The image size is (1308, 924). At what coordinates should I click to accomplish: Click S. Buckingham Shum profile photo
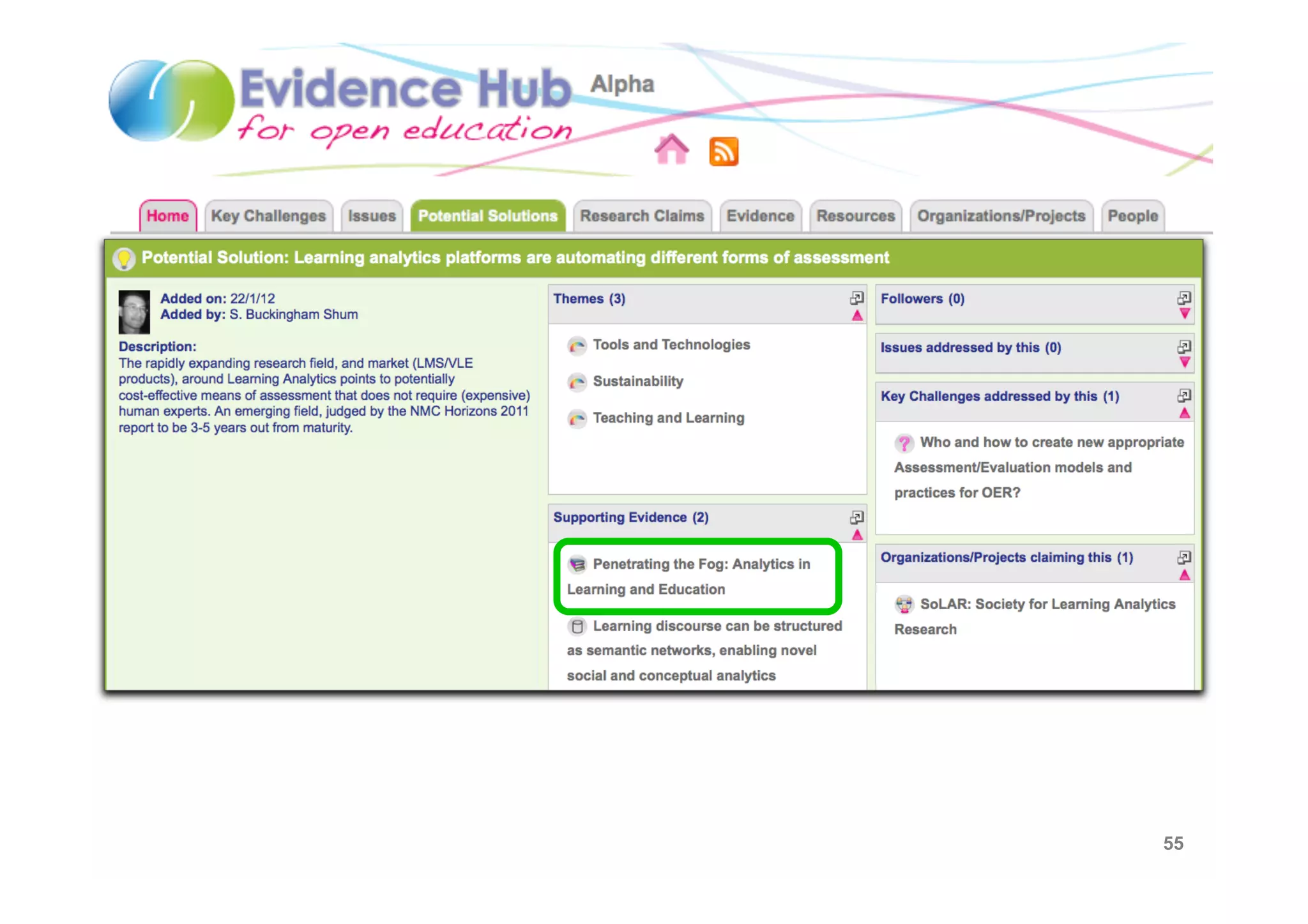[x=134, y=312]
